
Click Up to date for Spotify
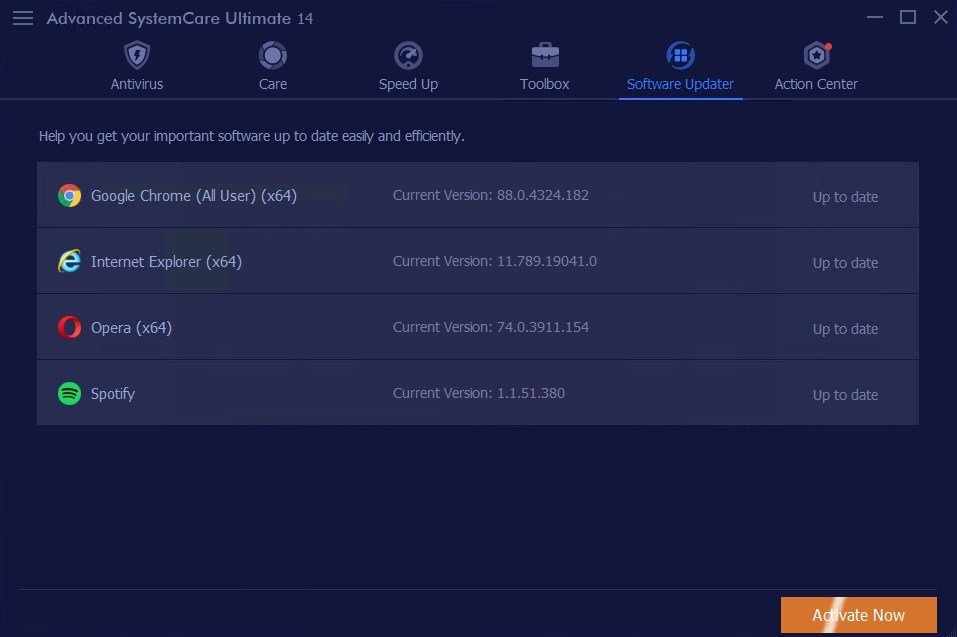(x=845, y=395)
